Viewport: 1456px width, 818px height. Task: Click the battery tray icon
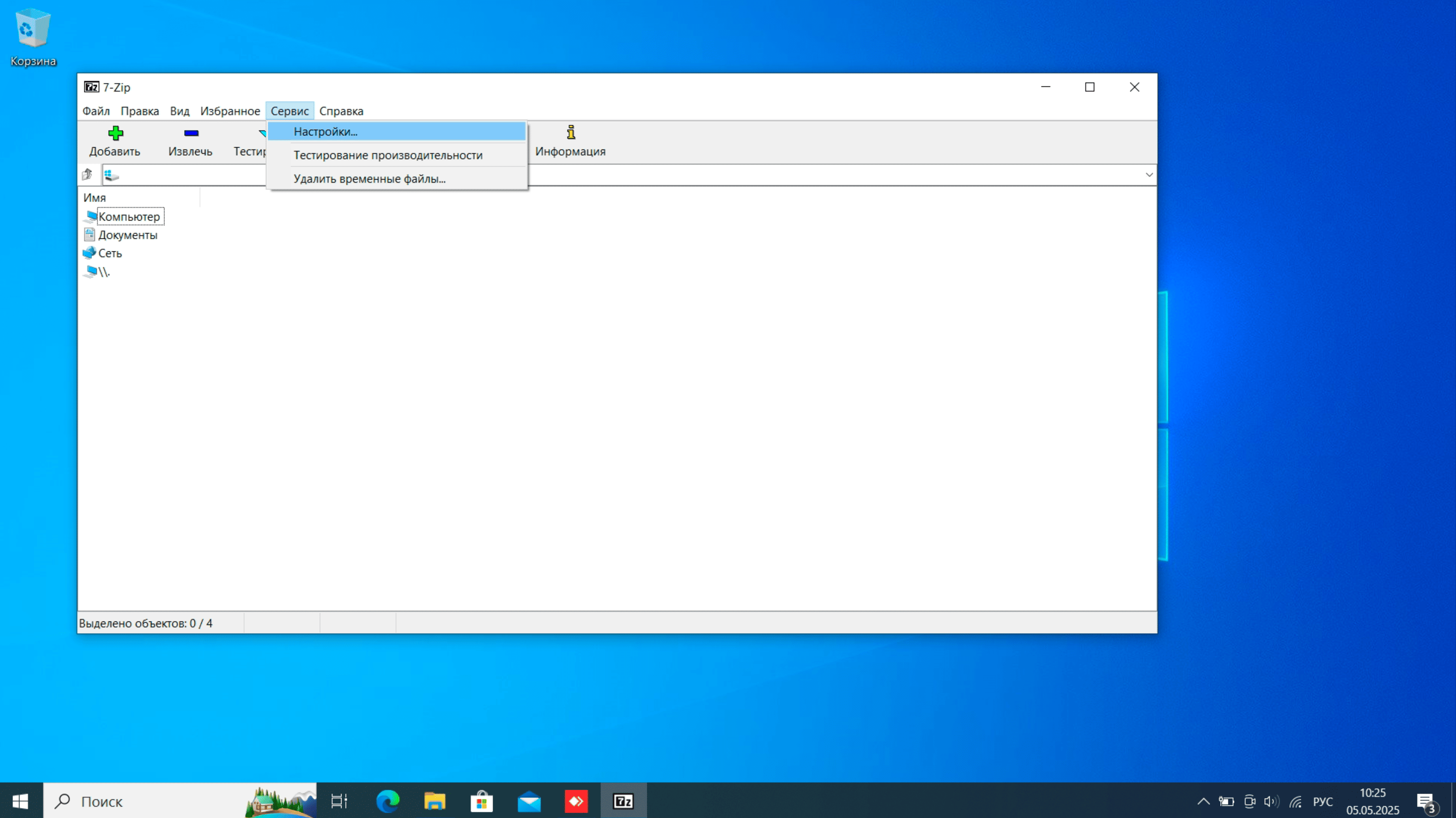1226,802
